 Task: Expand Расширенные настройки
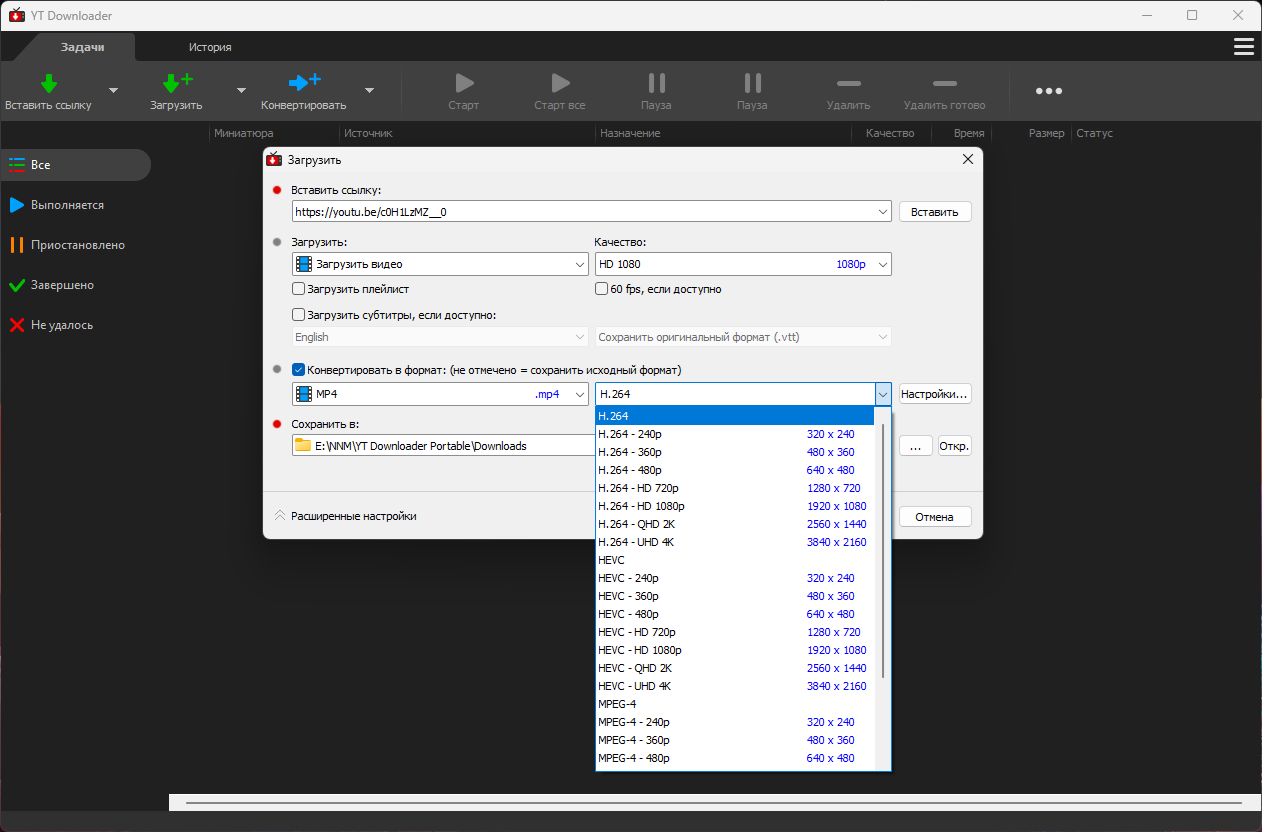(x=346, y=516)
